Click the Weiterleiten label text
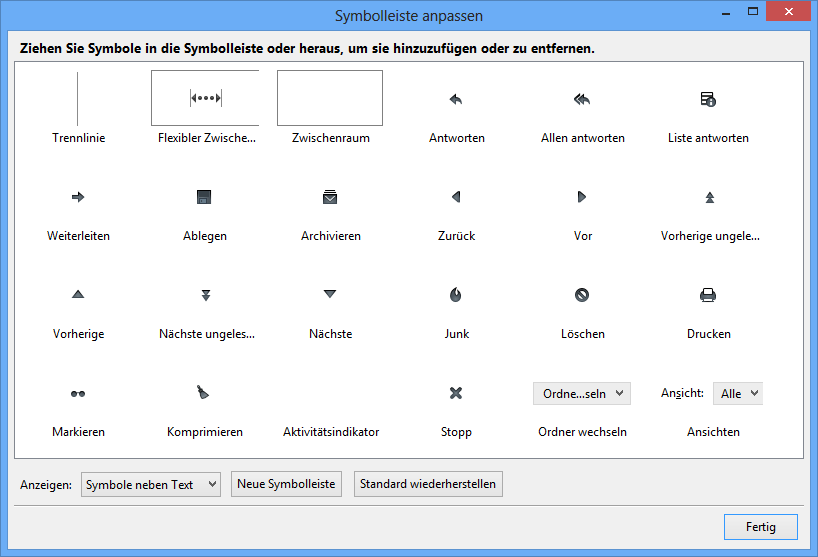 (78, 236)
